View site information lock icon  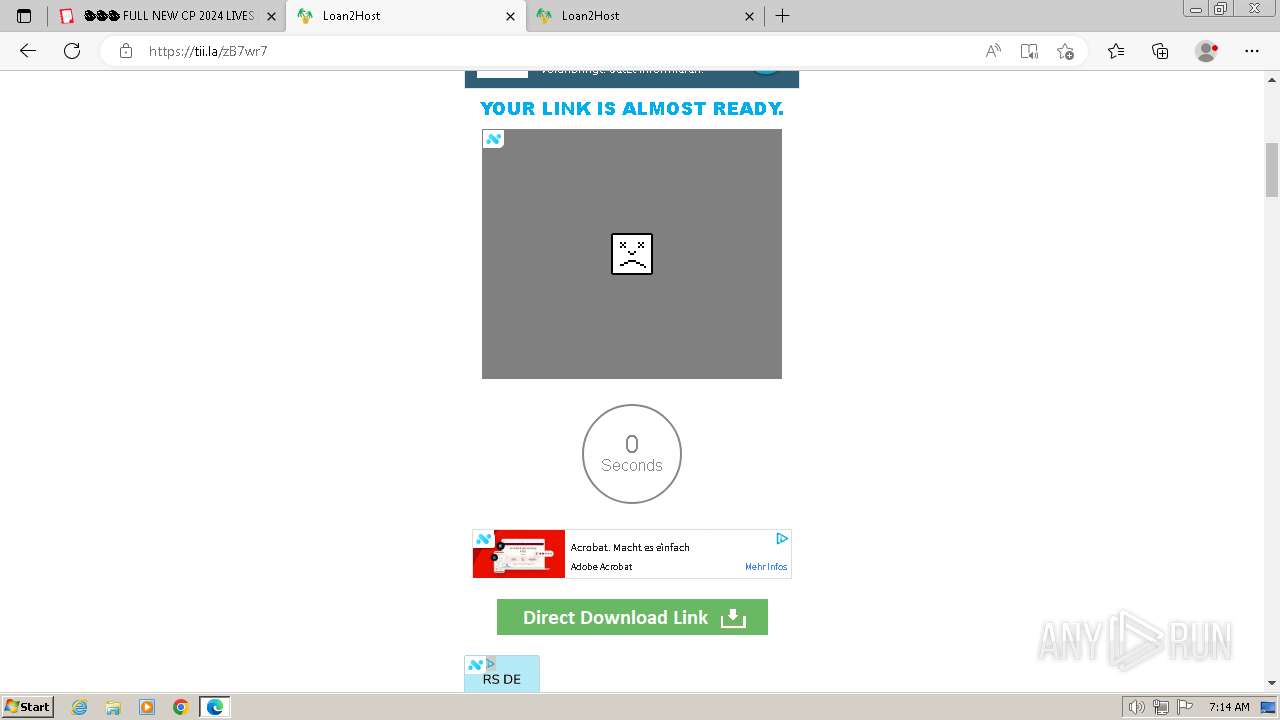pos(126,51)
